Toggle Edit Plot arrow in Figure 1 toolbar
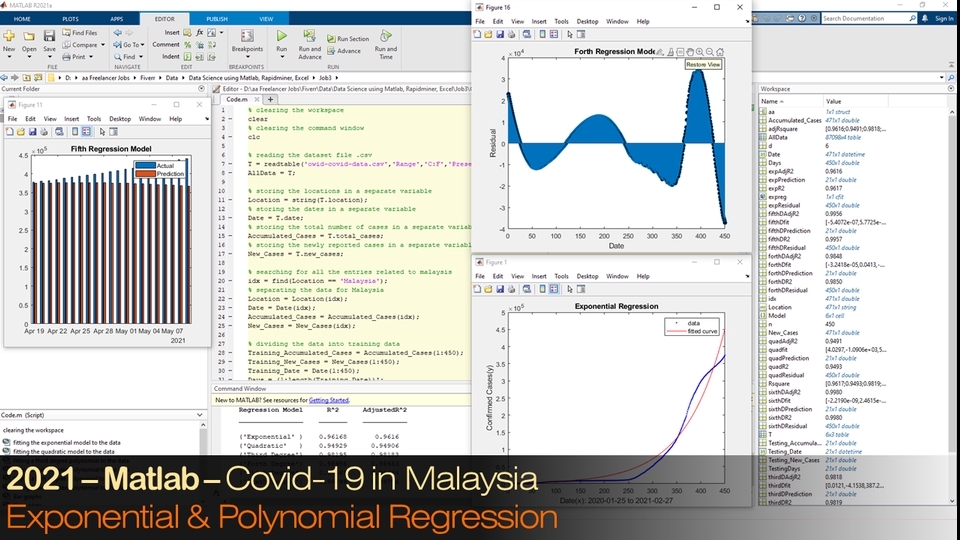The height and width of the screenshot is (540, 960). point(569,289)
